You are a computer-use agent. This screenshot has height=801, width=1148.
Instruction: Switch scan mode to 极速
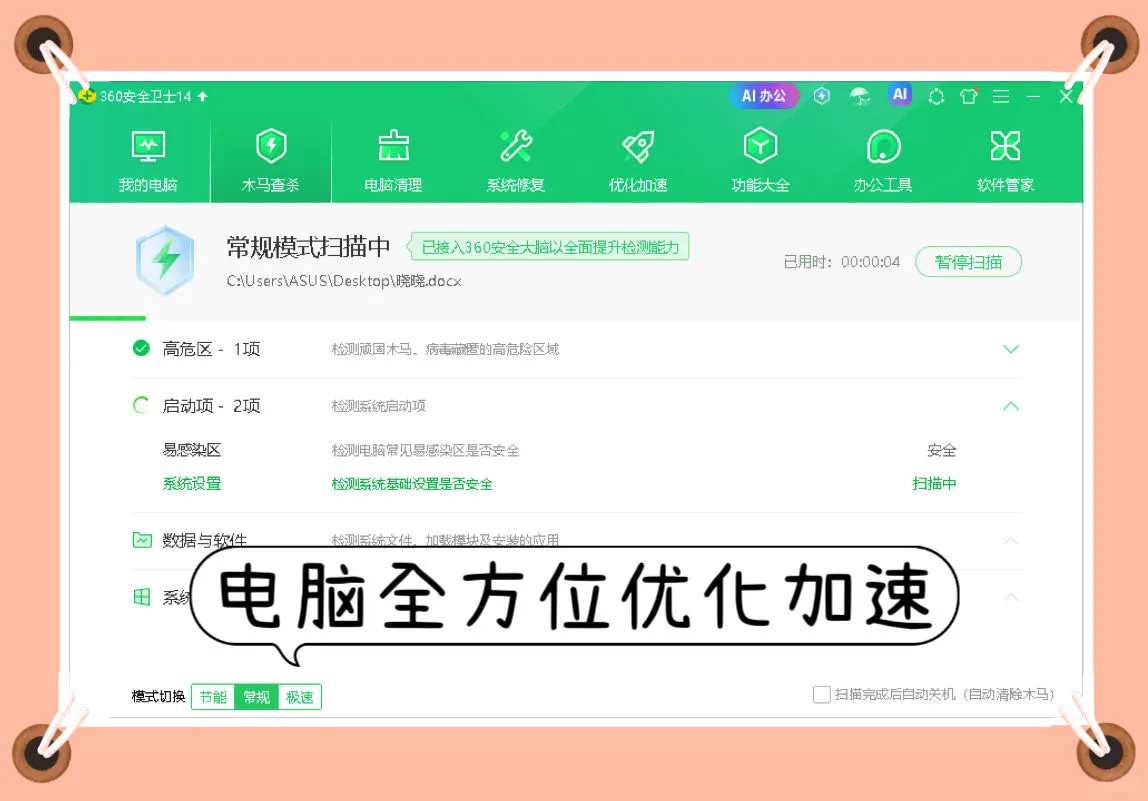click(299, 697)
